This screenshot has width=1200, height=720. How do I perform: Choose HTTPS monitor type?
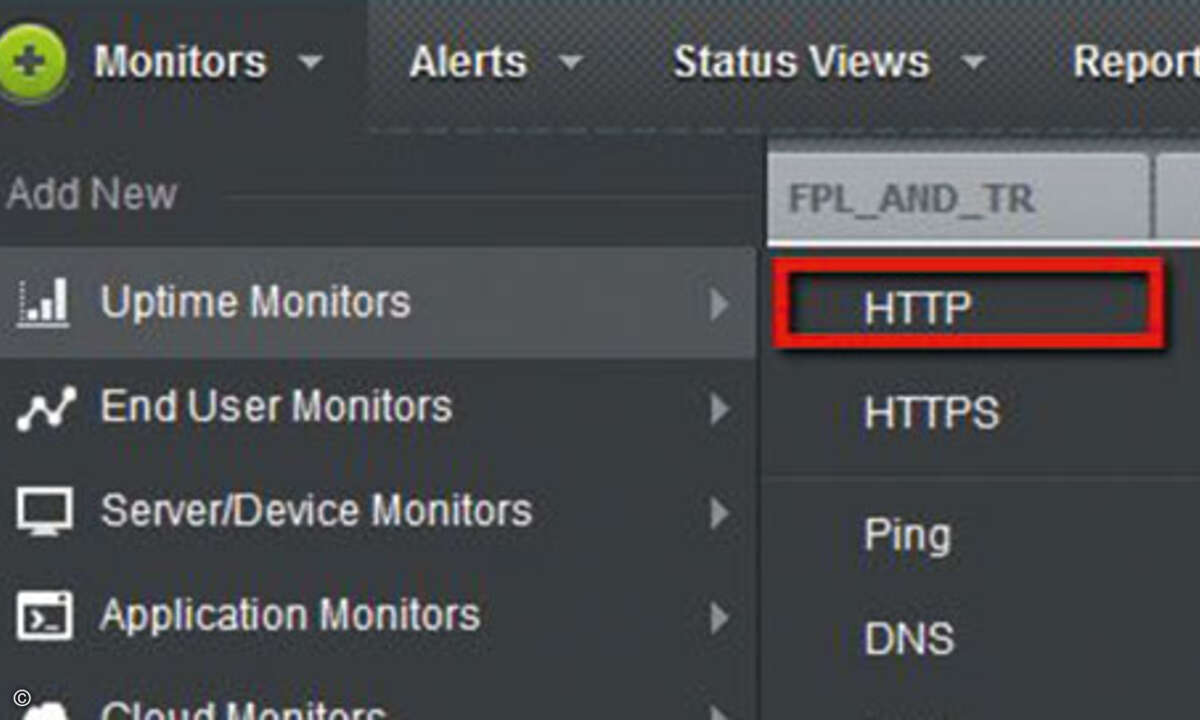click(932, 412)
